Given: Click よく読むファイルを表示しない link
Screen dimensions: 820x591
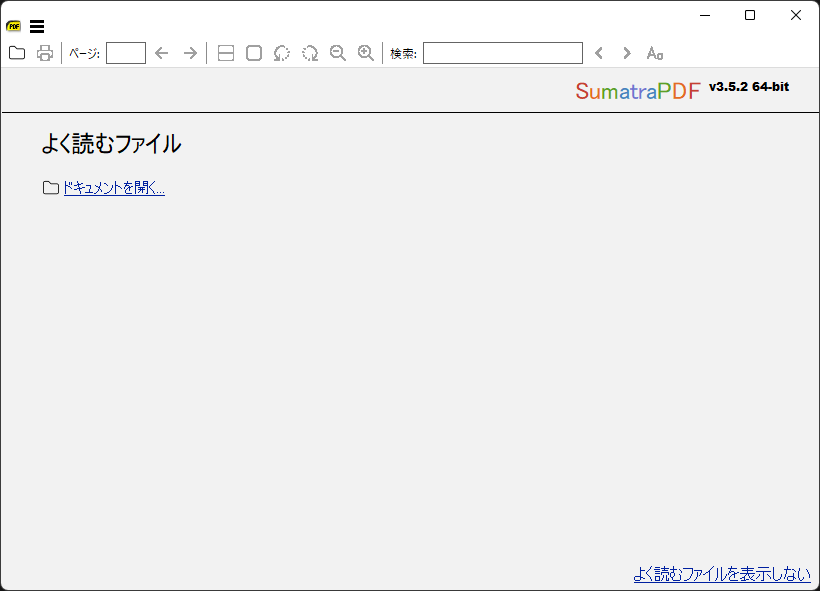Looking at the screenshot, I should pos(722,574).
